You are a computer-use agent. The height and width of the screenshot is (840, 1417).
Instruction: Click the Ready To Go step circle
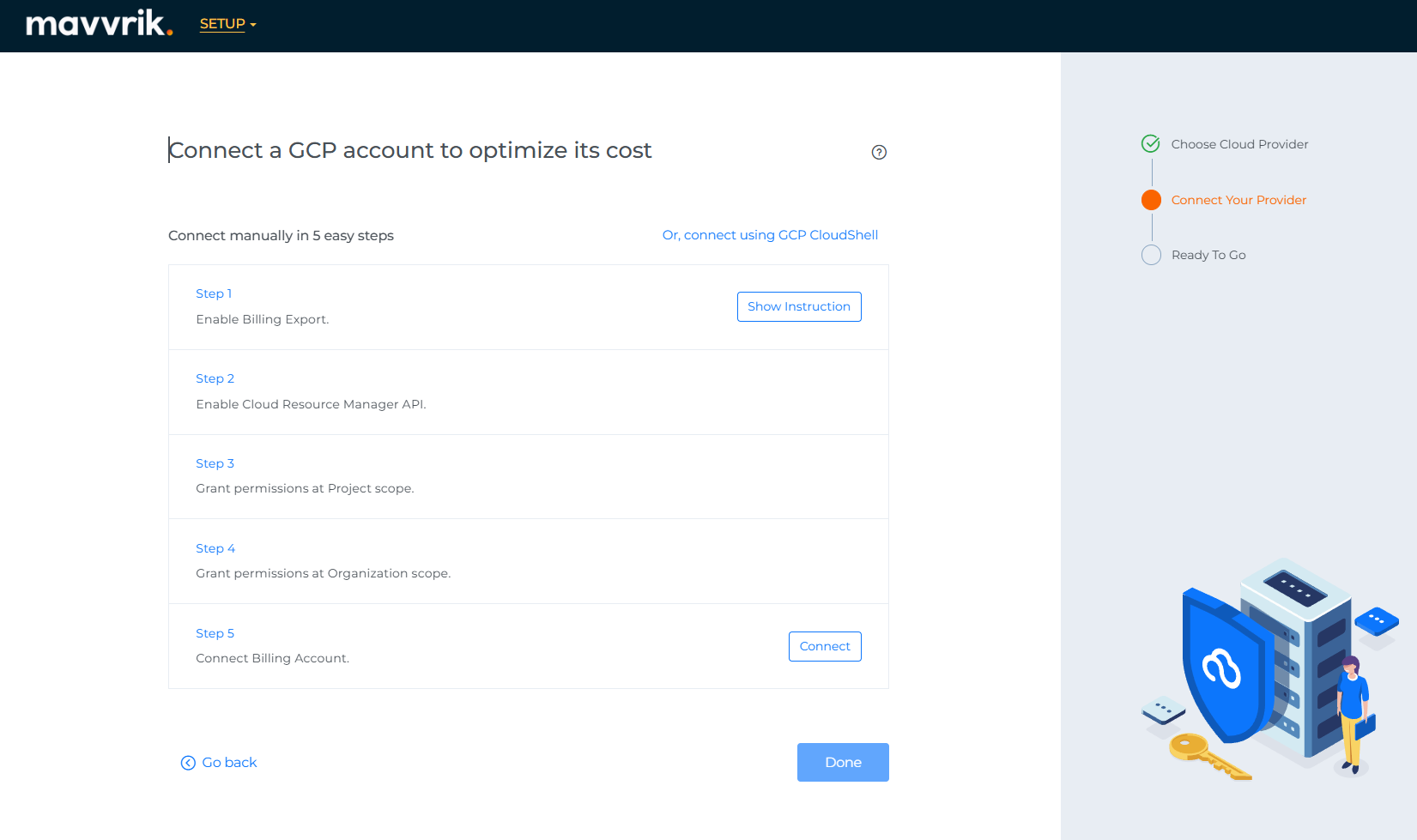point(1151,255)
